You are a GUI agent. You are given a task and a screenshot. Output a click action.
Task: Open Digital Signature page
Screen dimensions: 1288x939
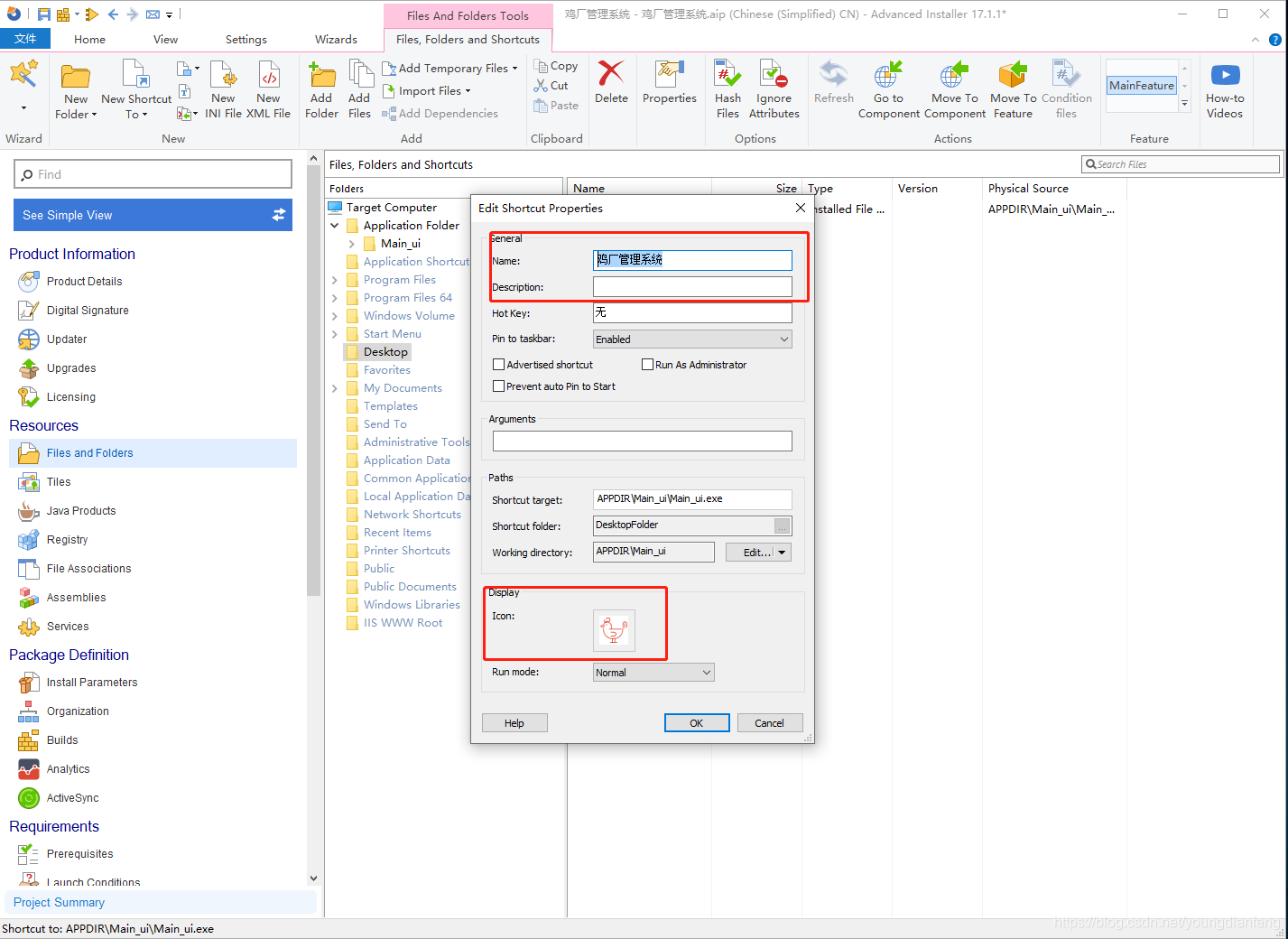pyautogui.click(x=87, y=311)
